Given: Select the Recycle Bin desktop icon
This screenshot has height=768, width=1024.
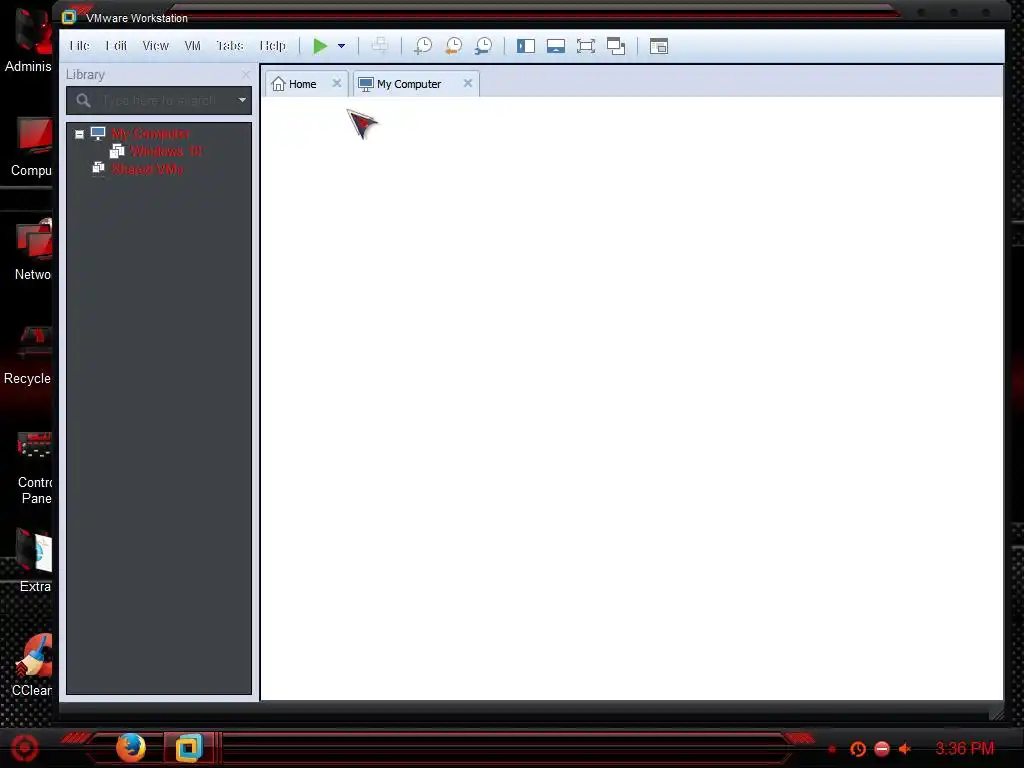Looking at the screenshot, I should [x=28, y=355].
